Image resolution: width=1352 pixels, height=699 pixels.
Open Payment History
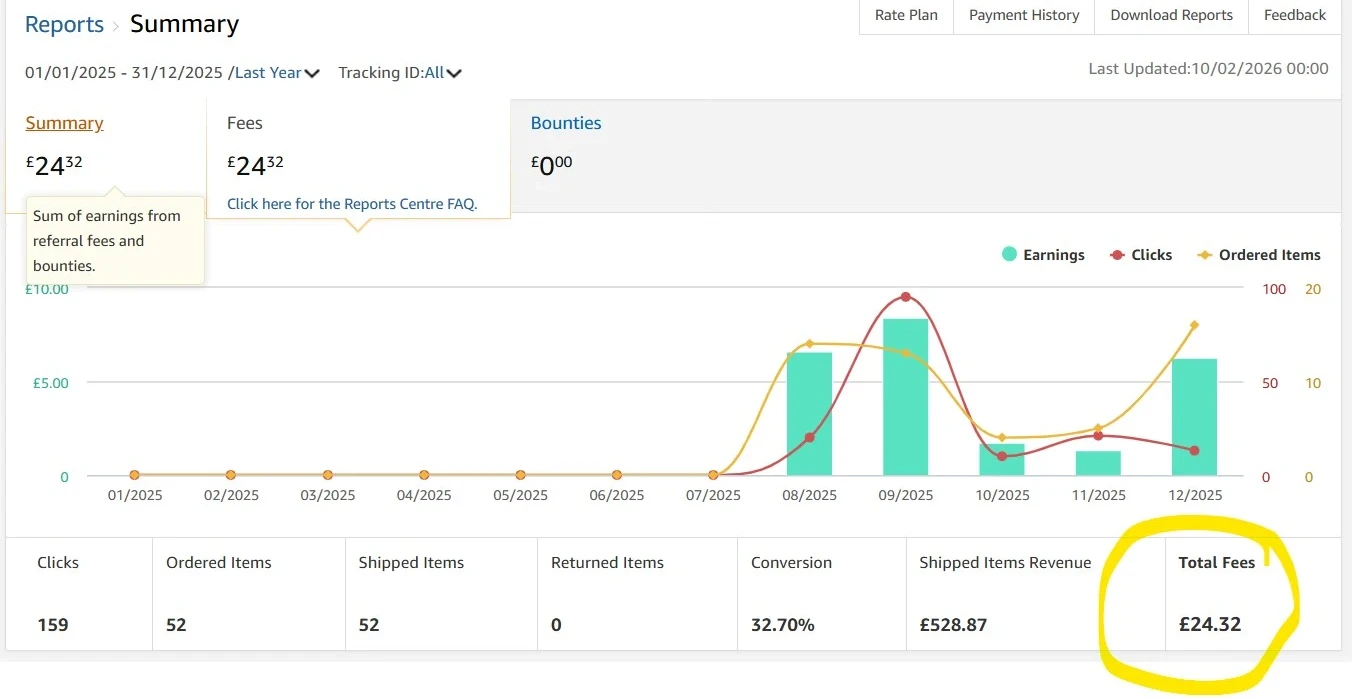[1023, 15]
